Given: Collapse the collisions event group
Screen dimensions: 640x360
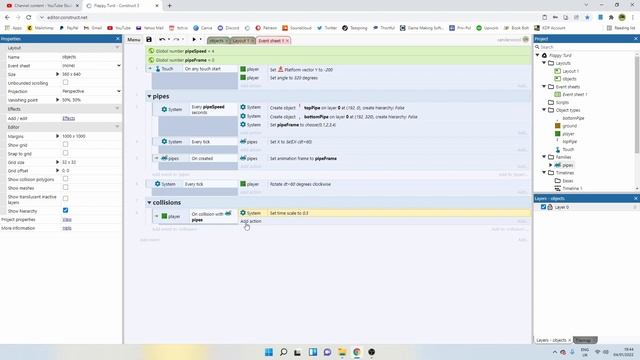Looking at the screenshot, I should pos(149,202).
